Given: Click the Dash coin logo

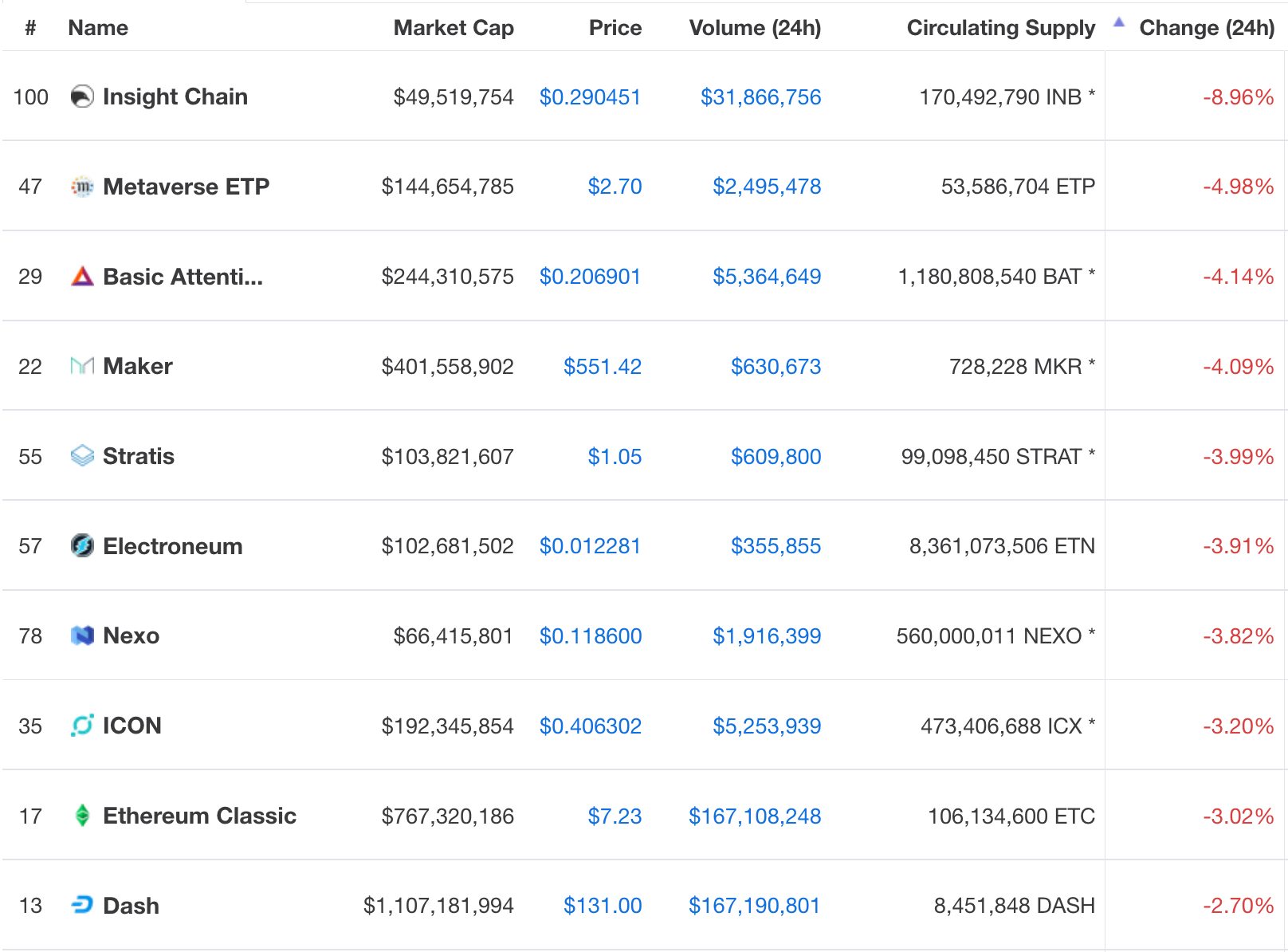Looking at the screenshot, I should coord(82,905).
